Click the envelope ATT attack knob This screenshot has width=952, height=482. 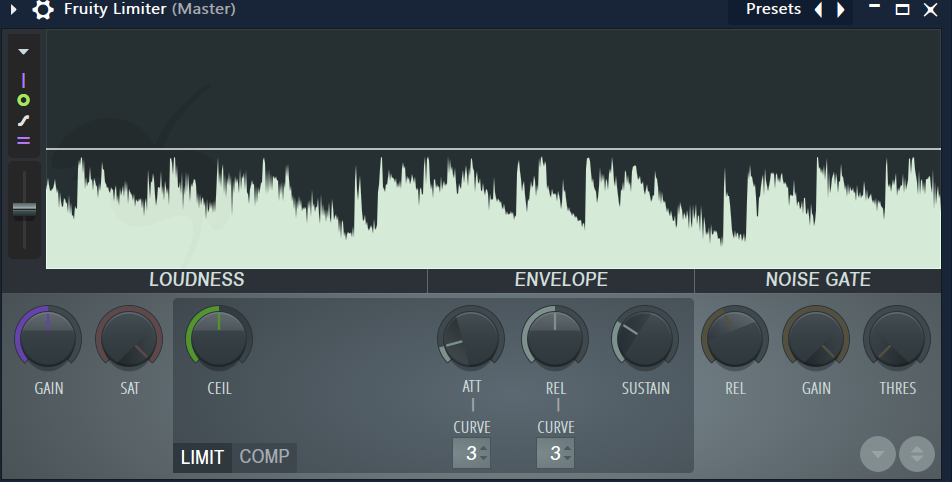[471, 338]
